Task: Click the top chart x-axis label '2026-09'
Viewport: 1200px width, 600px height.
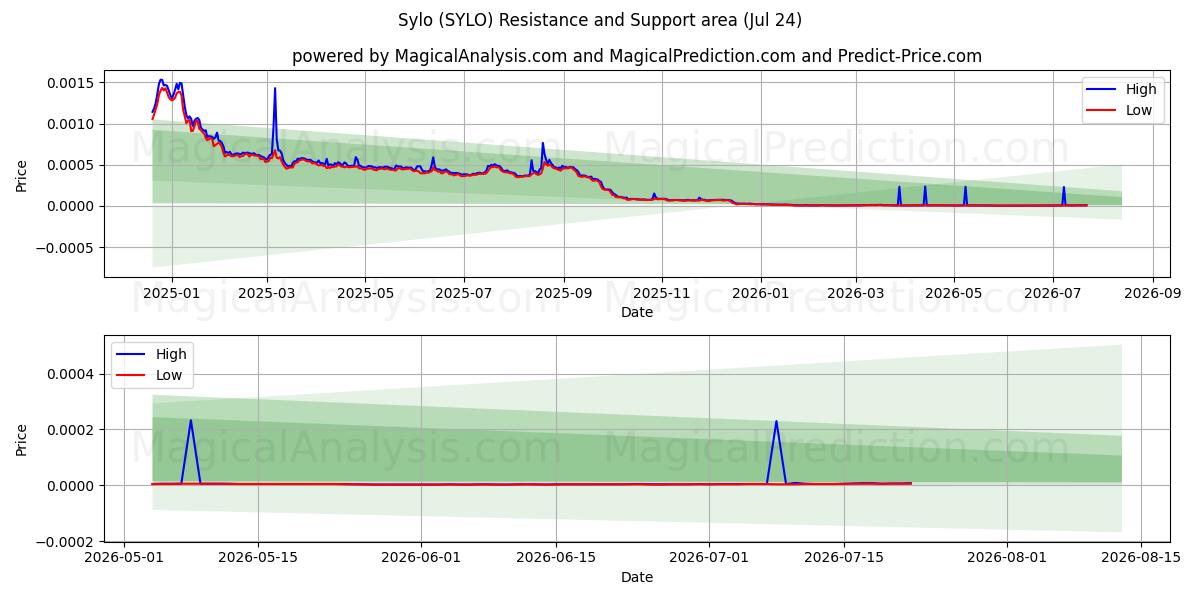Action: click(1153, 294)
